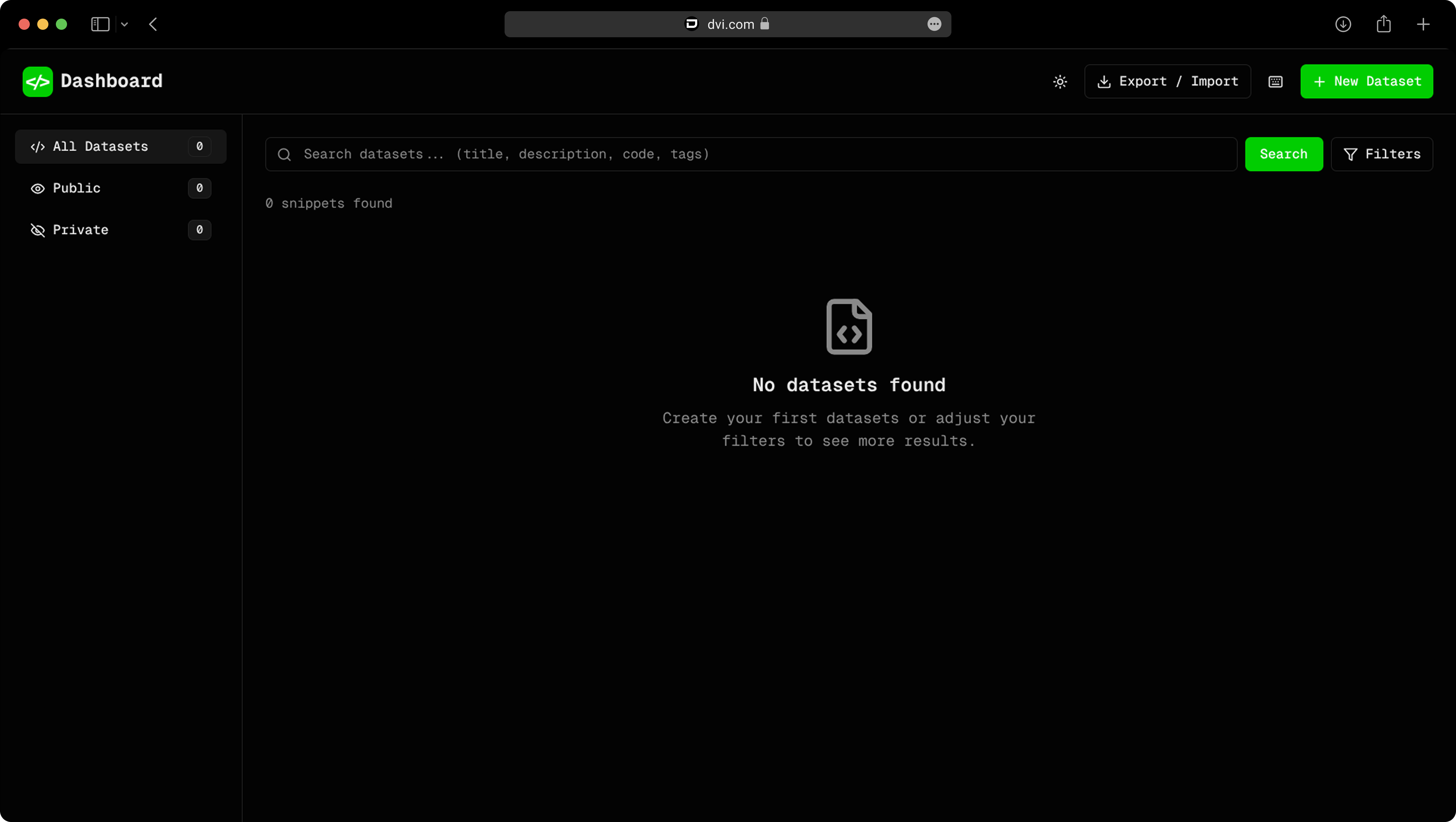
Task: Open a new browser tab
Action: coord(1423,24)
